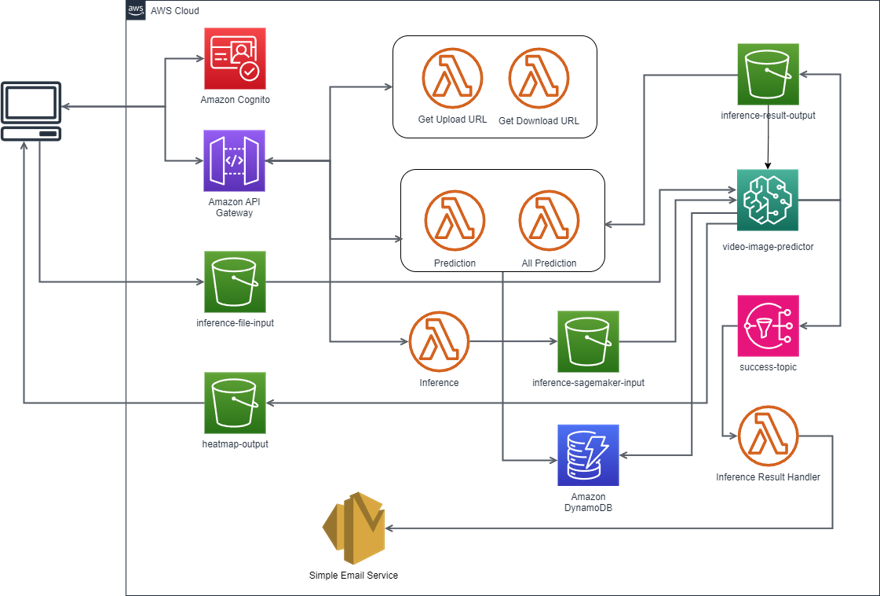880x596 pixels.
Task: Click the 'inference-result-output' label
Action: coord(768,115)
